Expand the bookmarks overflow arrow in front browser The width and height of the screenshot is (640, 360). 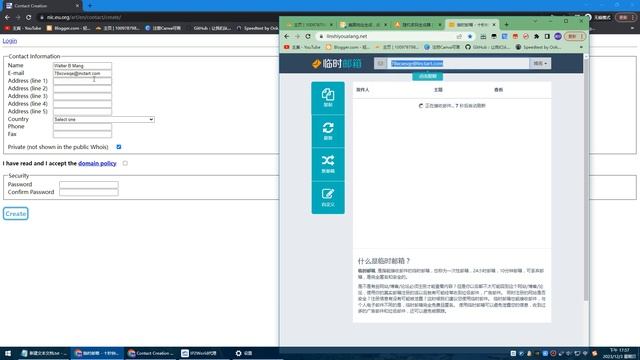[x=581, y=47]
